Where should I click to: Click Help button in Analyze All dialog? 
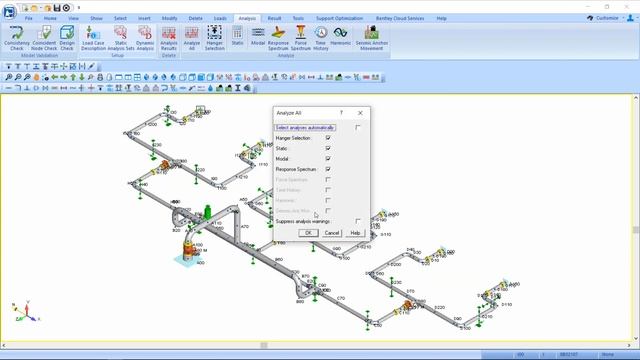355,233
